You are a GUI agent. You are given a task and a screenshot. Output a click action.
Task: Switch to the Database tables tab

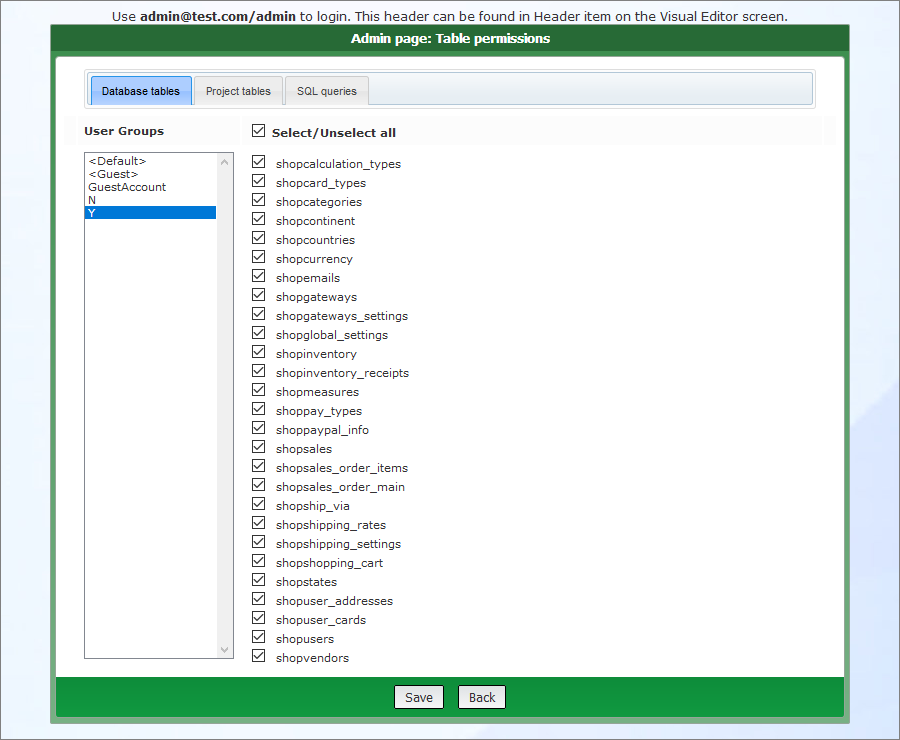pyautogui.click(x=140, y=90)
